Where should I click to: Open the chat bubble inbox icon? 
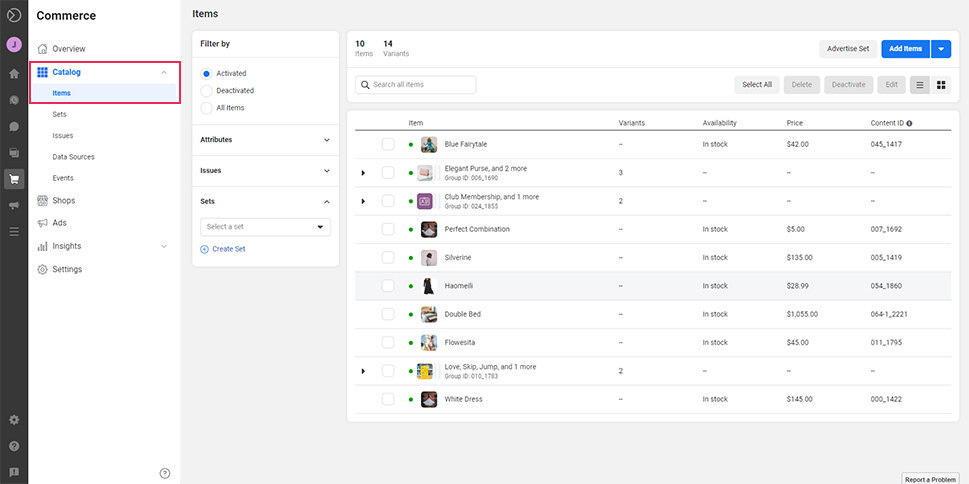[14, 127]
